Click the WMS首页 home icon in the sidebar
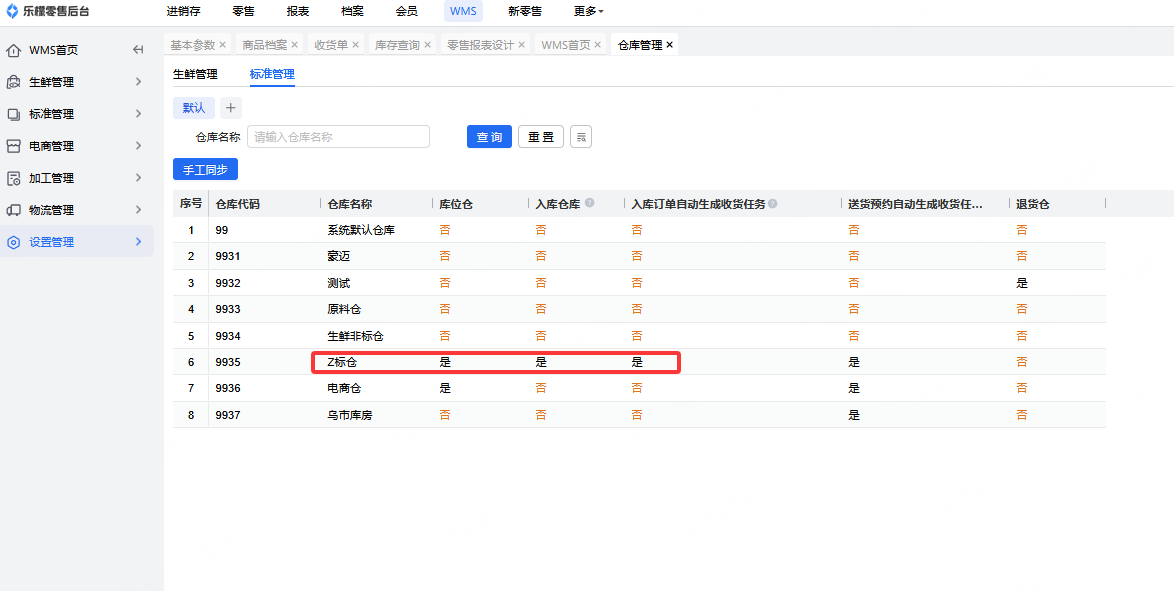The height and width of the screenshot is (591, 1174). 14,50
